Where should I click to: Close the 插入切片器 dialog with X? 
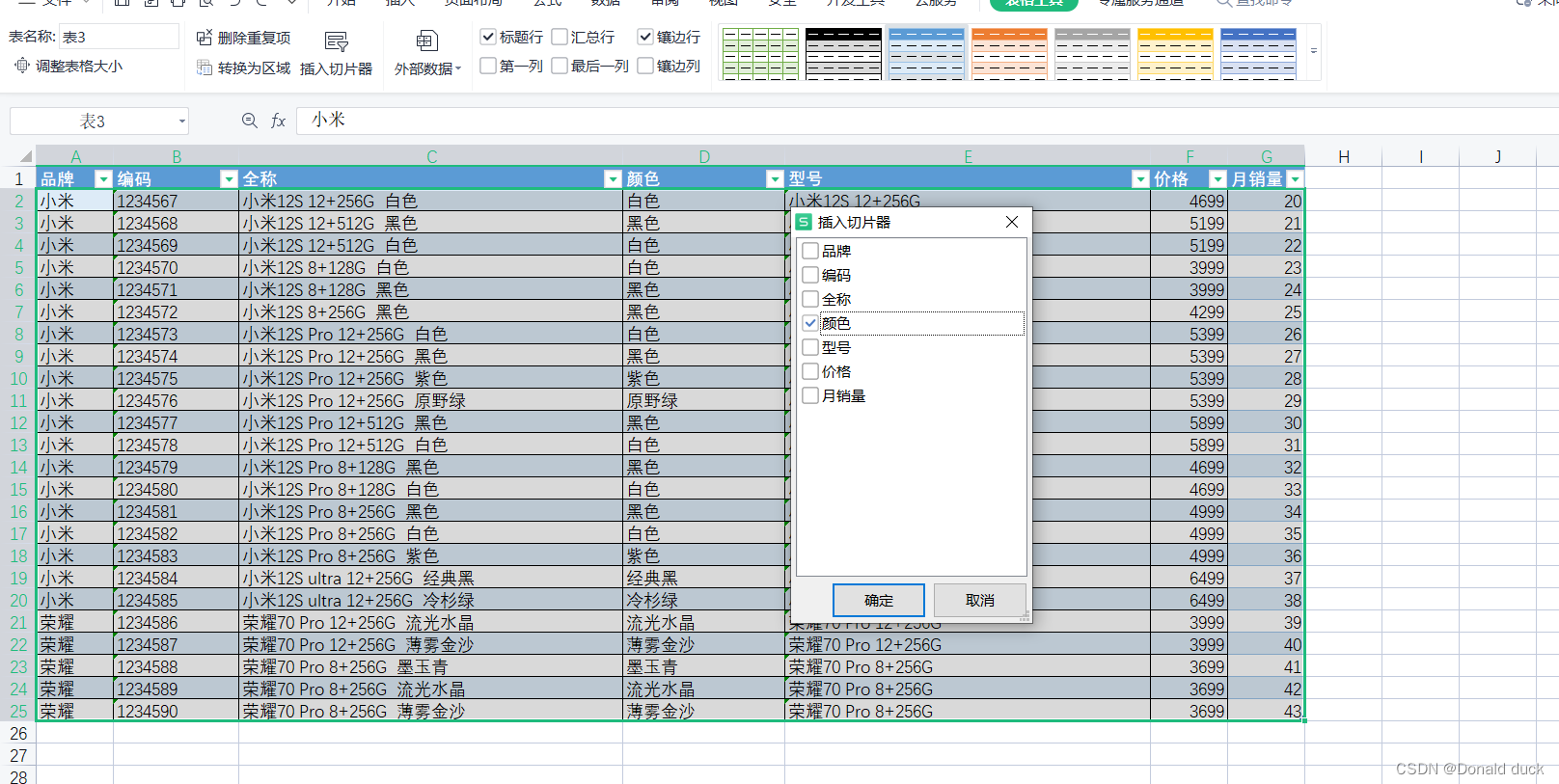[x=1012, y=222]
